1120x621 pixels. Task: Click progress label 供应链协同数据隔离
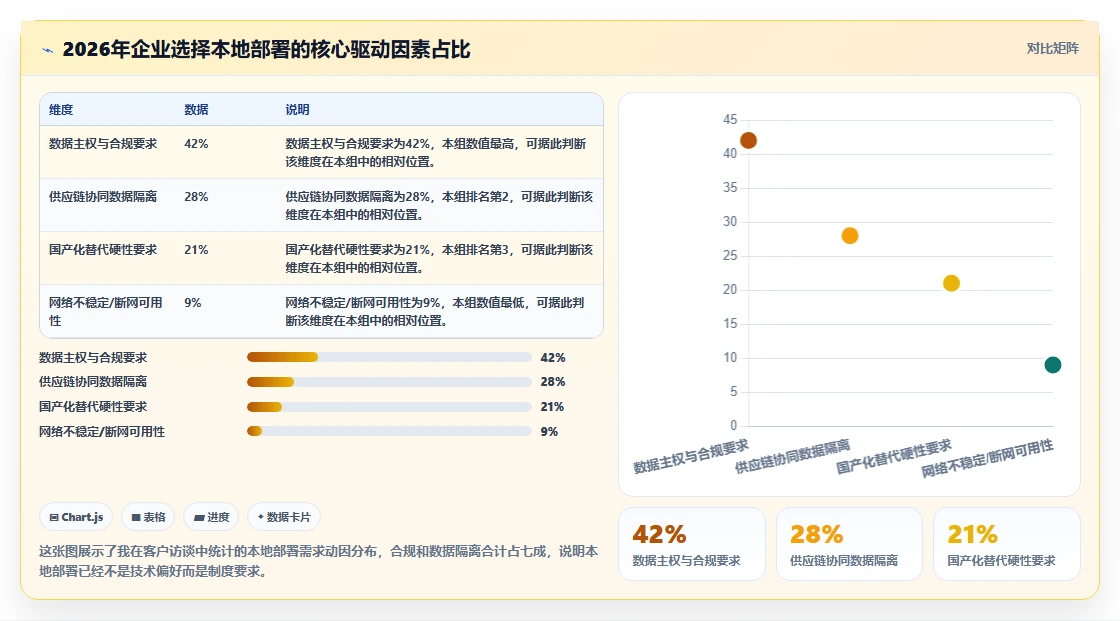[x=93, y=382]
